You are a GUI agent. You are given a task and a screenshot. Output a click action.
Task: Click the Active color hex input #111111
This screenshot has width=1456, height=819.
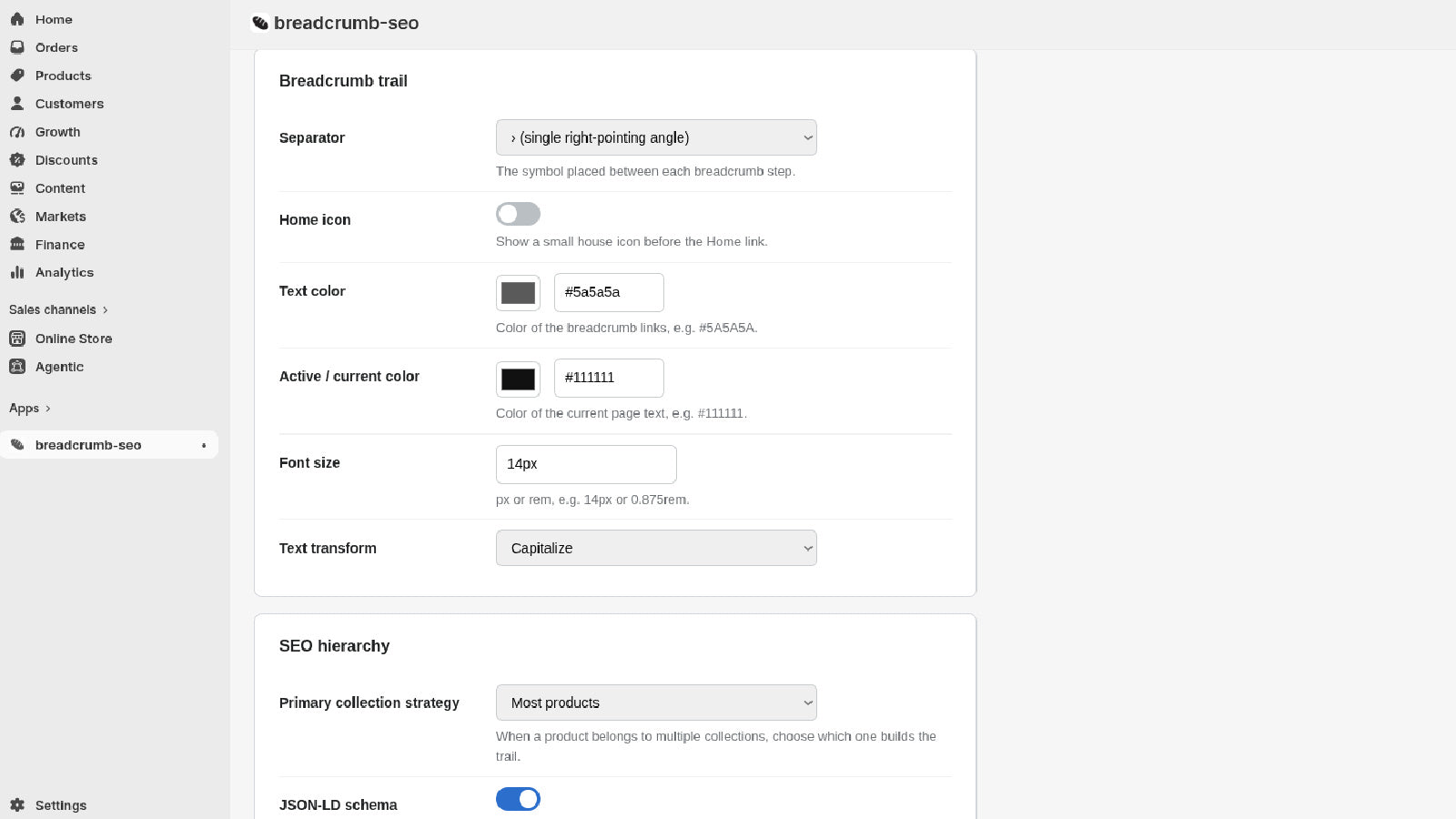pos(609,378)
